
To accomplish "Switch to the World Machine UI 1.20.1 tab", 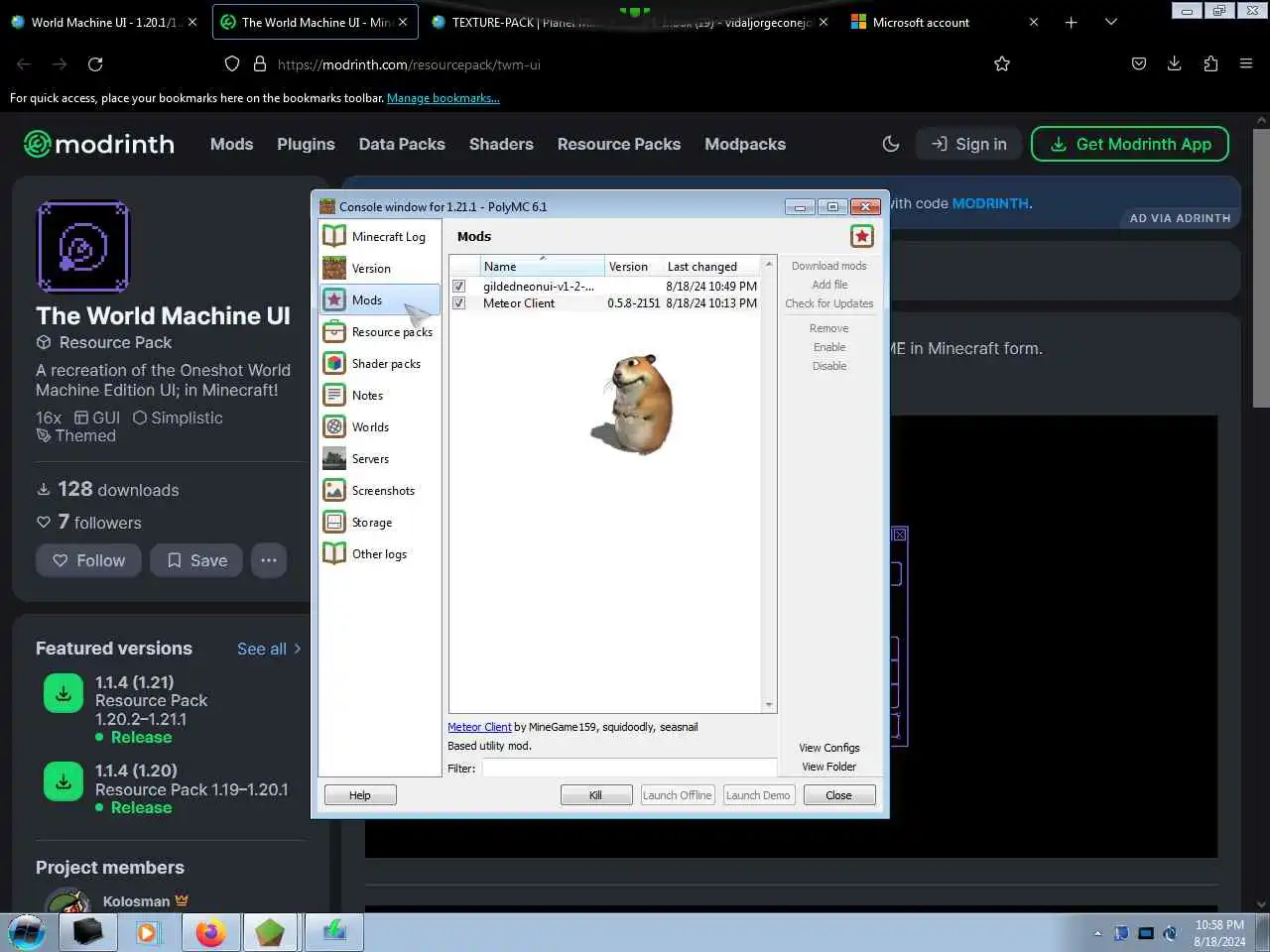I will pos(103,22).
